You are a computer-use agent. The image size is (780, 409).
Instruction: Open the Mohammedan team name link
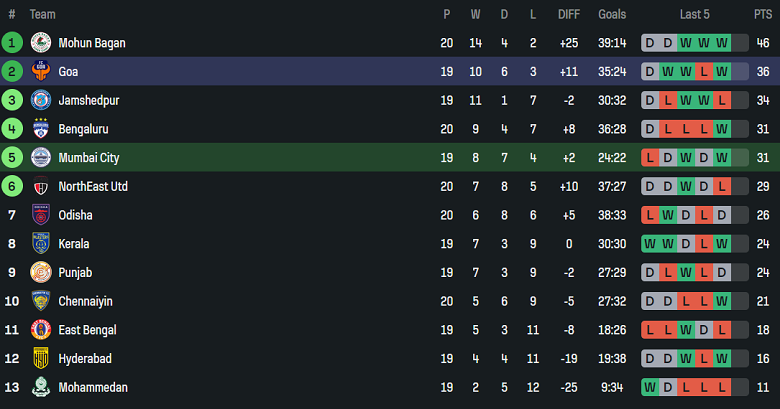(x=93, y=387)
